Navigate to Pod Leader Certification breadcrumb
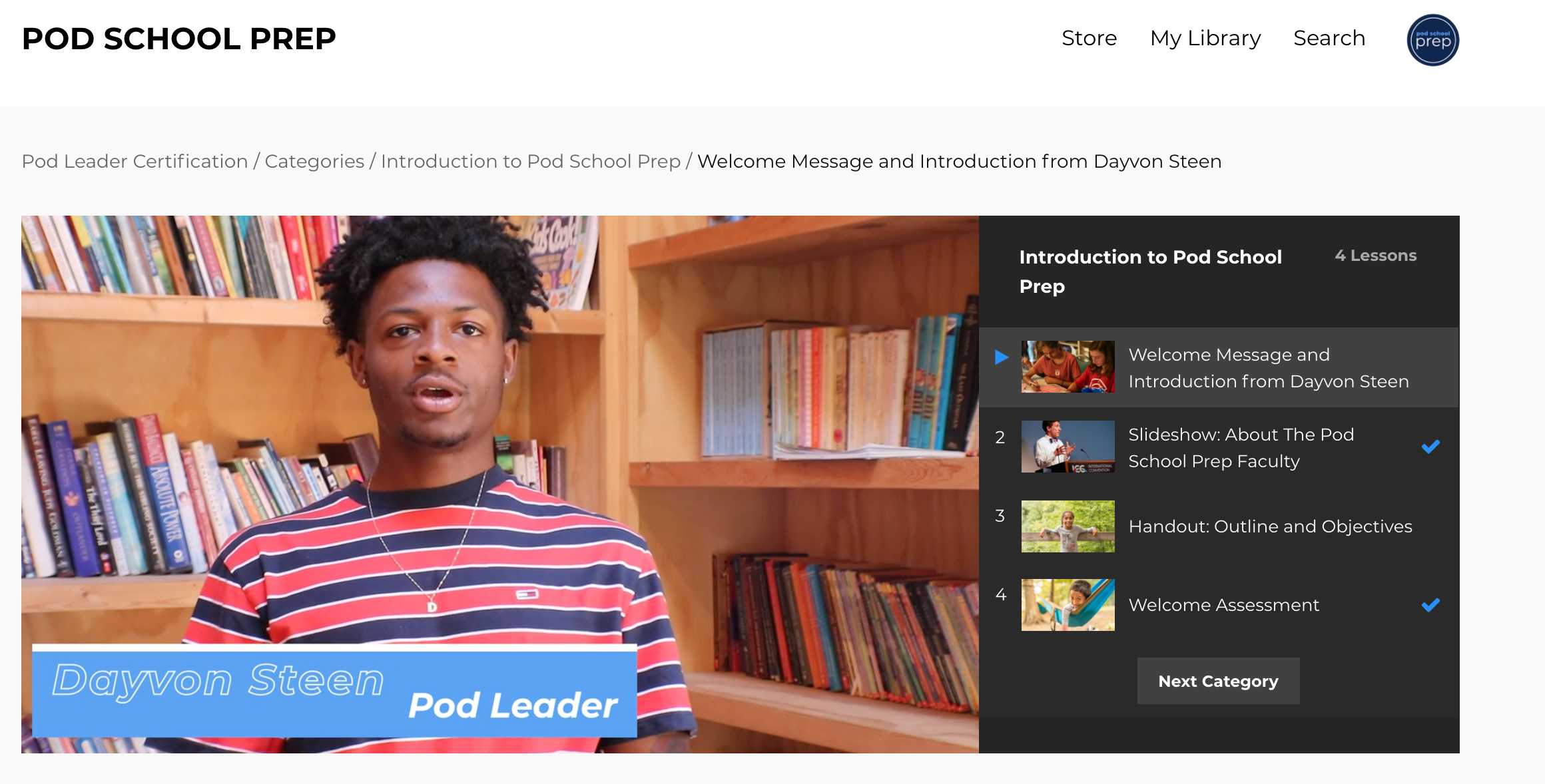1545x784 pixels. pos(135,162)
